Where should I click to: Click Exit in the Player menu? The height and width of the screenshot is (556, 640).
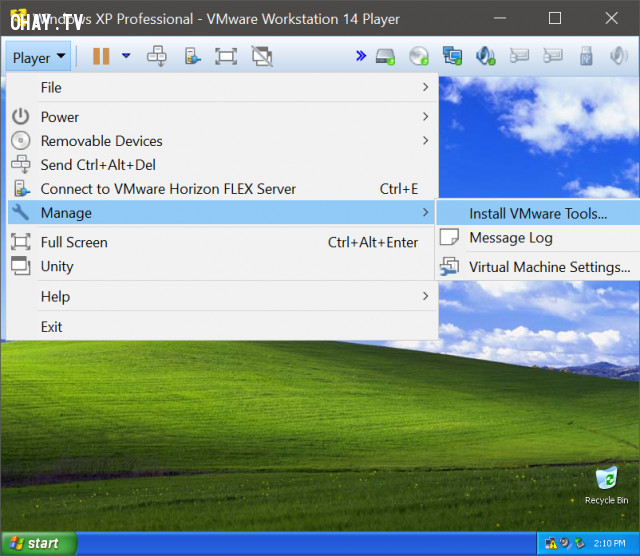(222, 327)
